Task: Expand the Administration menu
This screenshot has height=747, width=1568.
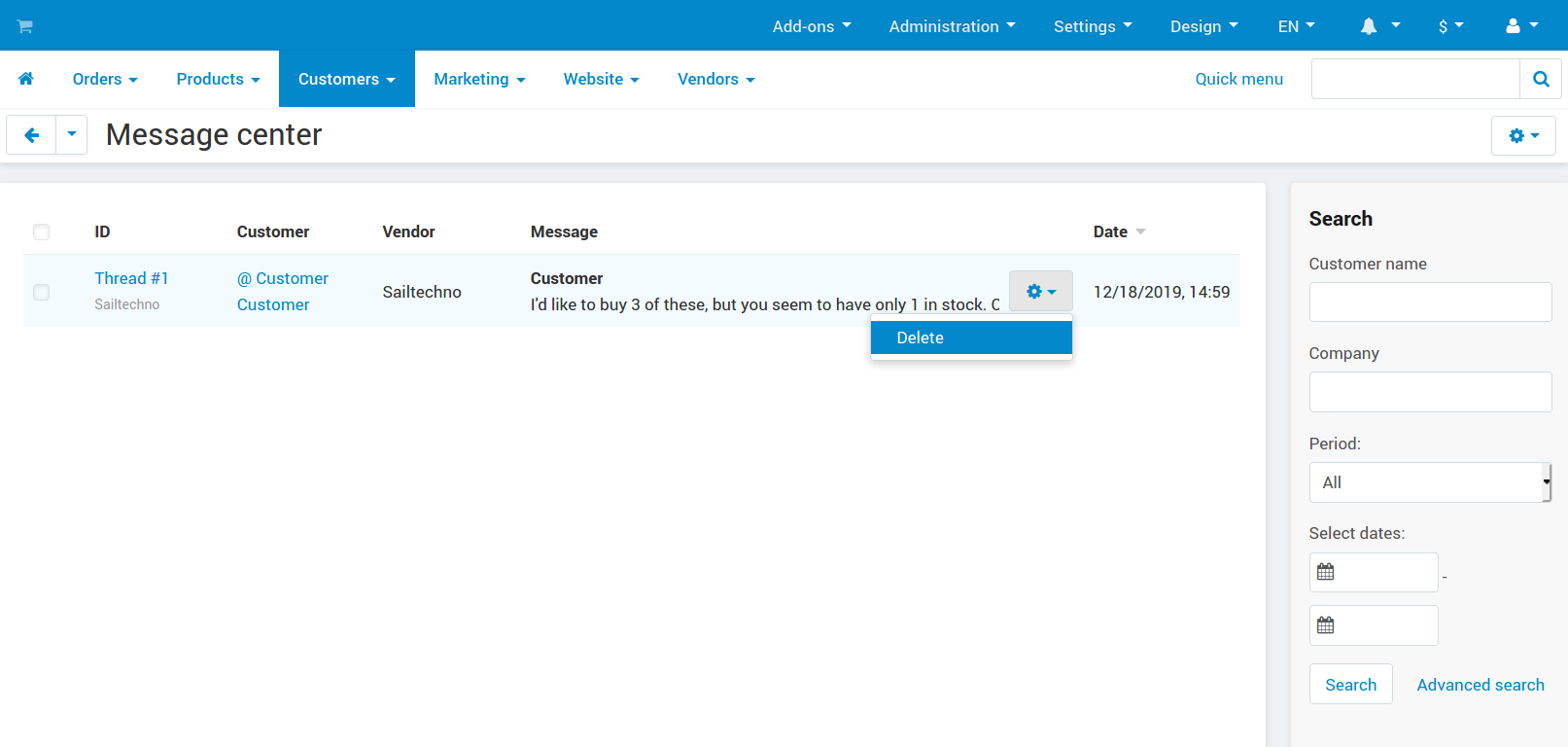Action: (x=952, y=26)
